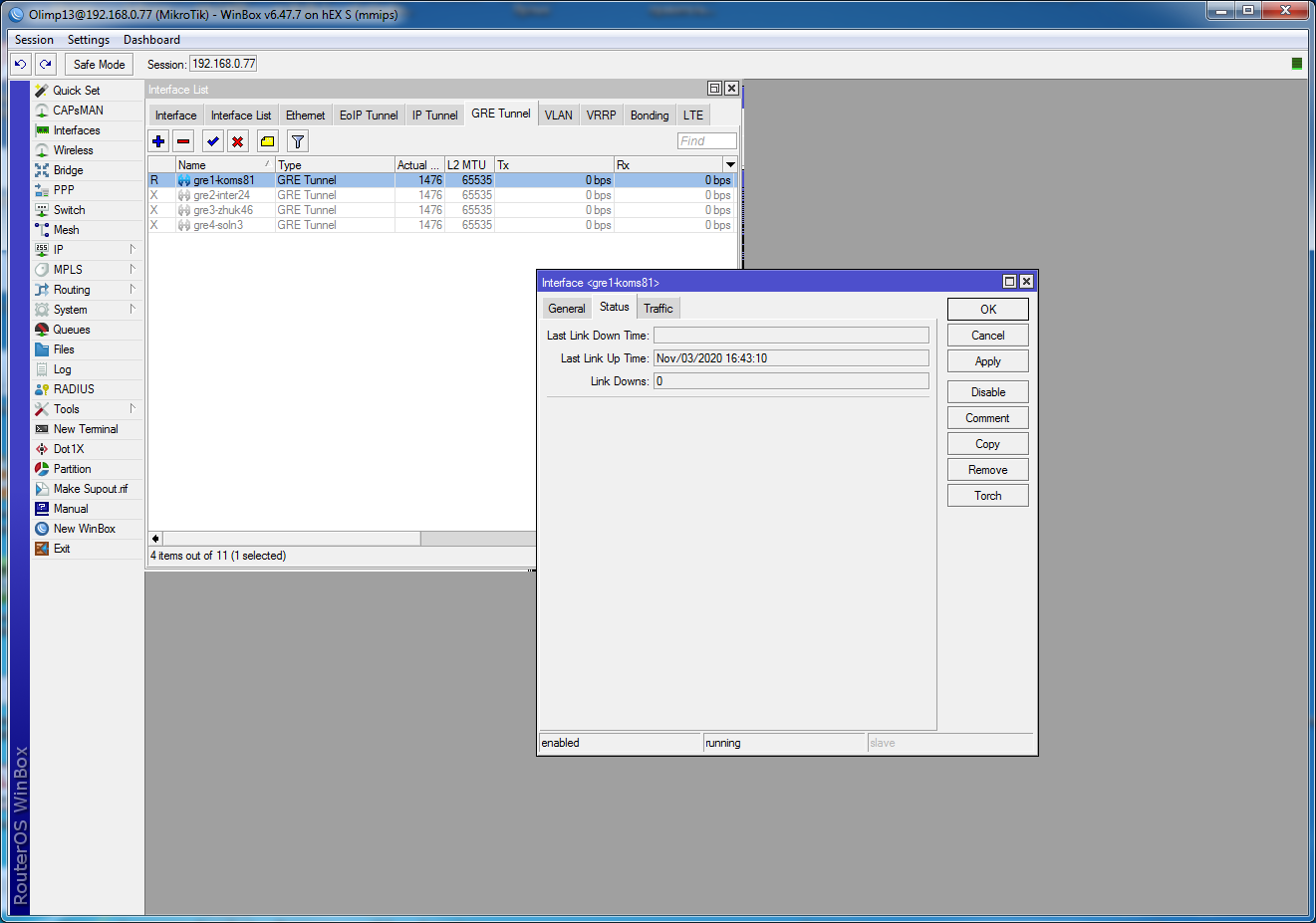Click OK in interface dialog
Image resolution: width=1316 pixels, height=923 pixels.
coord(988,310)
